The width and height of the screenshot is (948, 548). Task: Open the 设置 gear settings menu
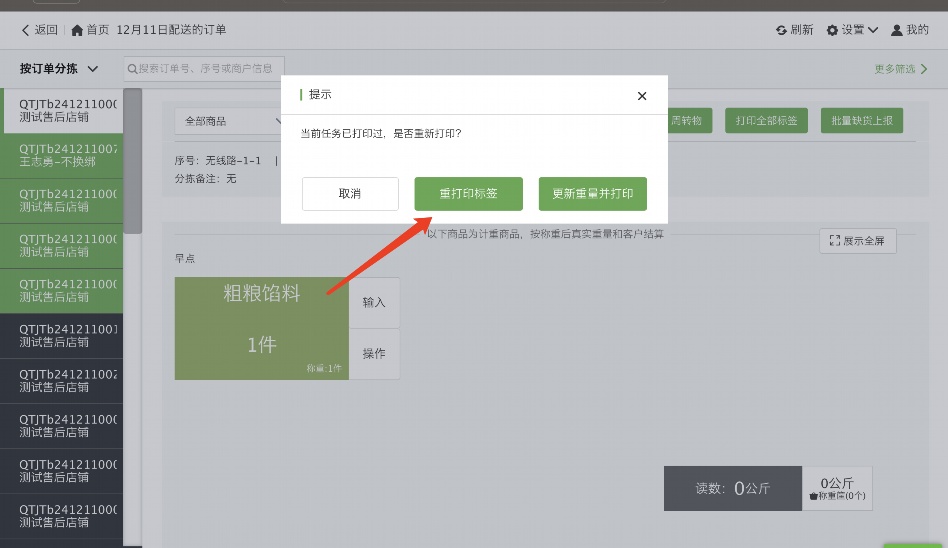pyautogui.click(x=832, y=30)
